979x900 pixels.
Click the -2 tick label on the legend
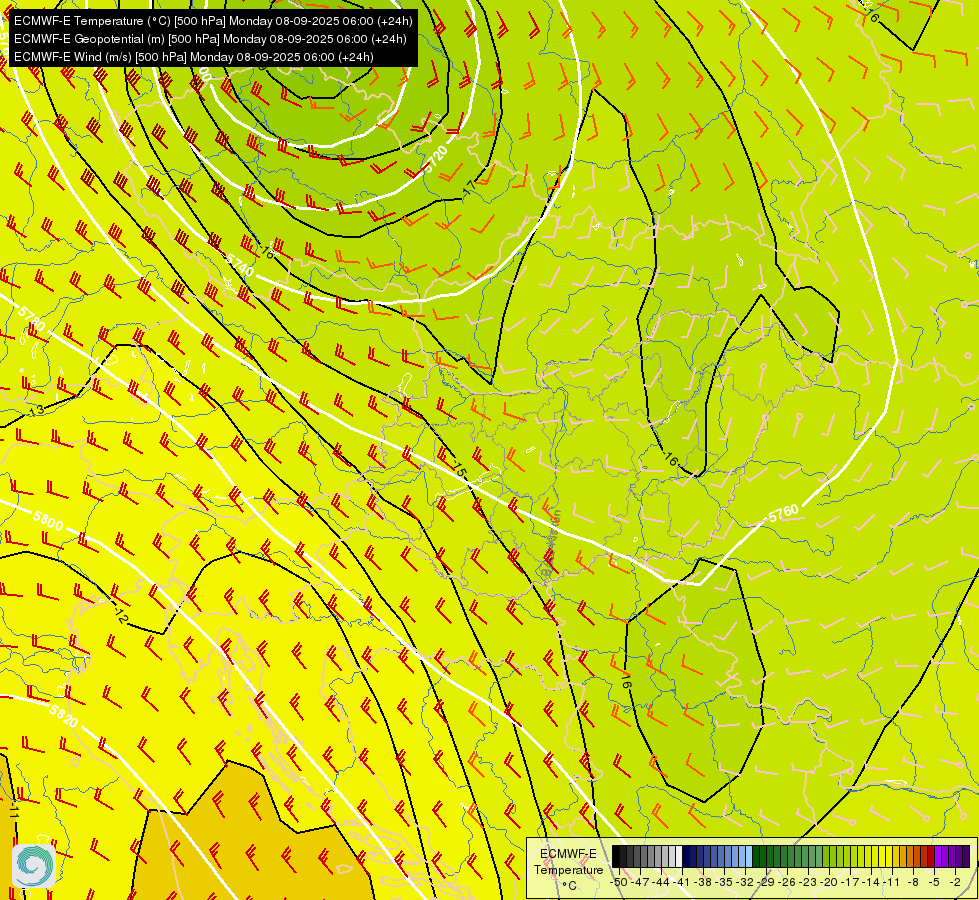tap(955, 883)
